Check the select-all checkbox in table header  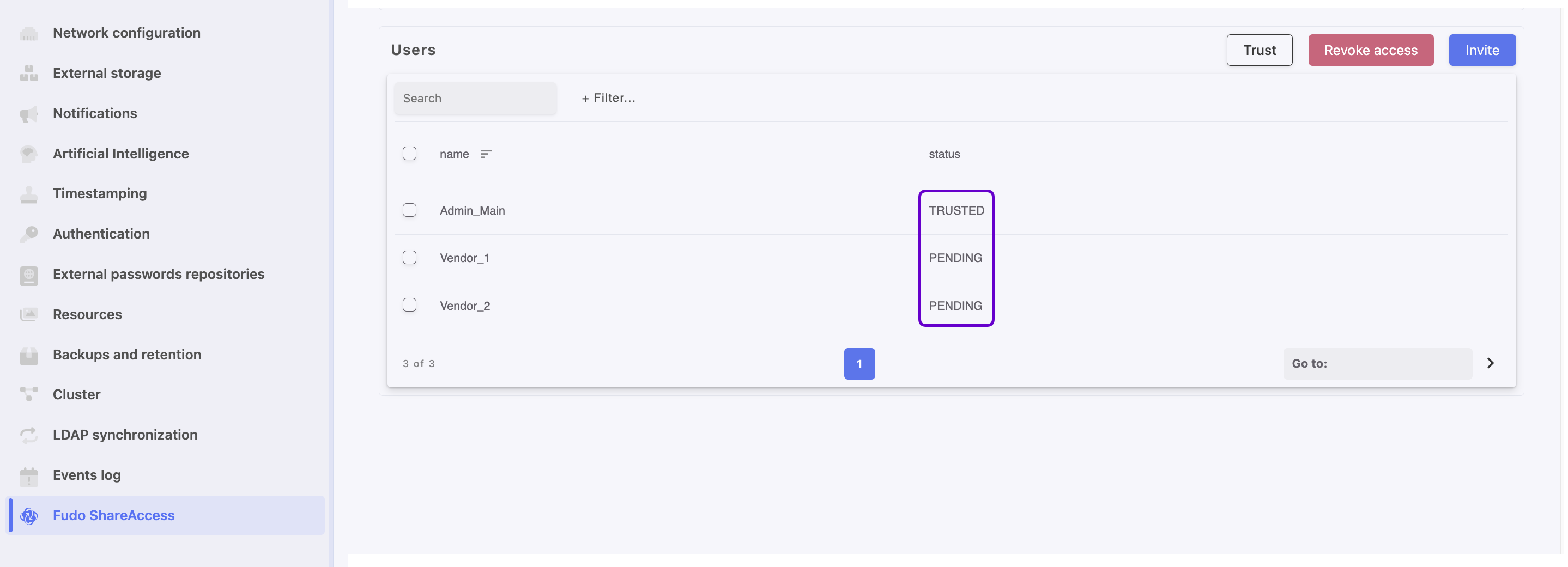click(410, 153)
